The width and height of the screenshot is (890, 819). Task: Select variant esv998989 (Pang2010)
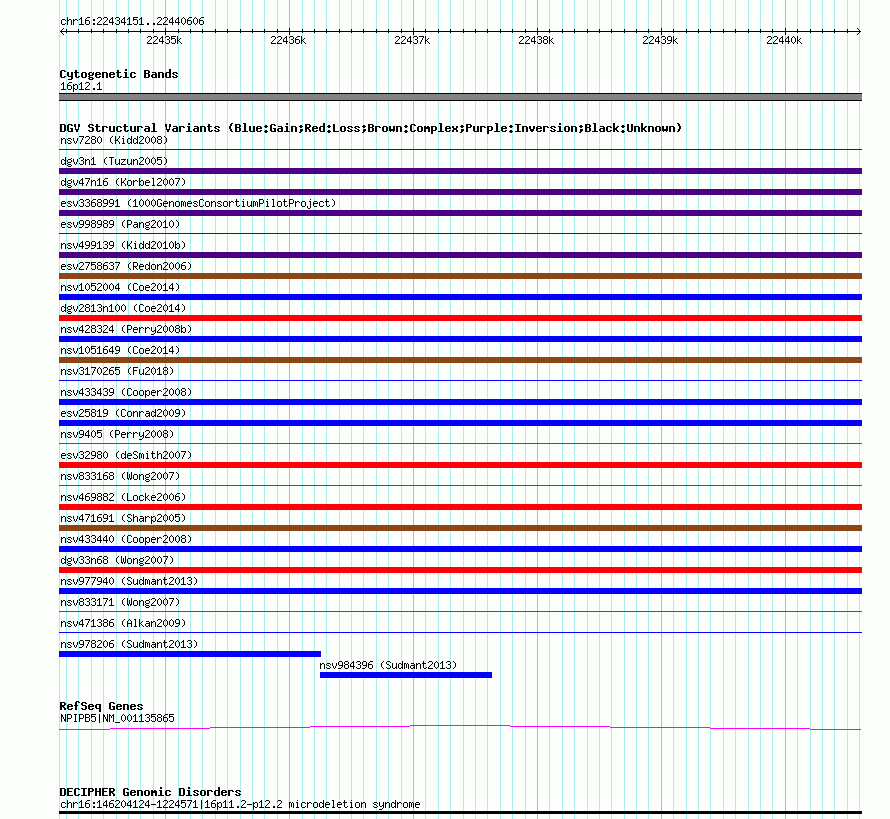(x=120, y=224)
